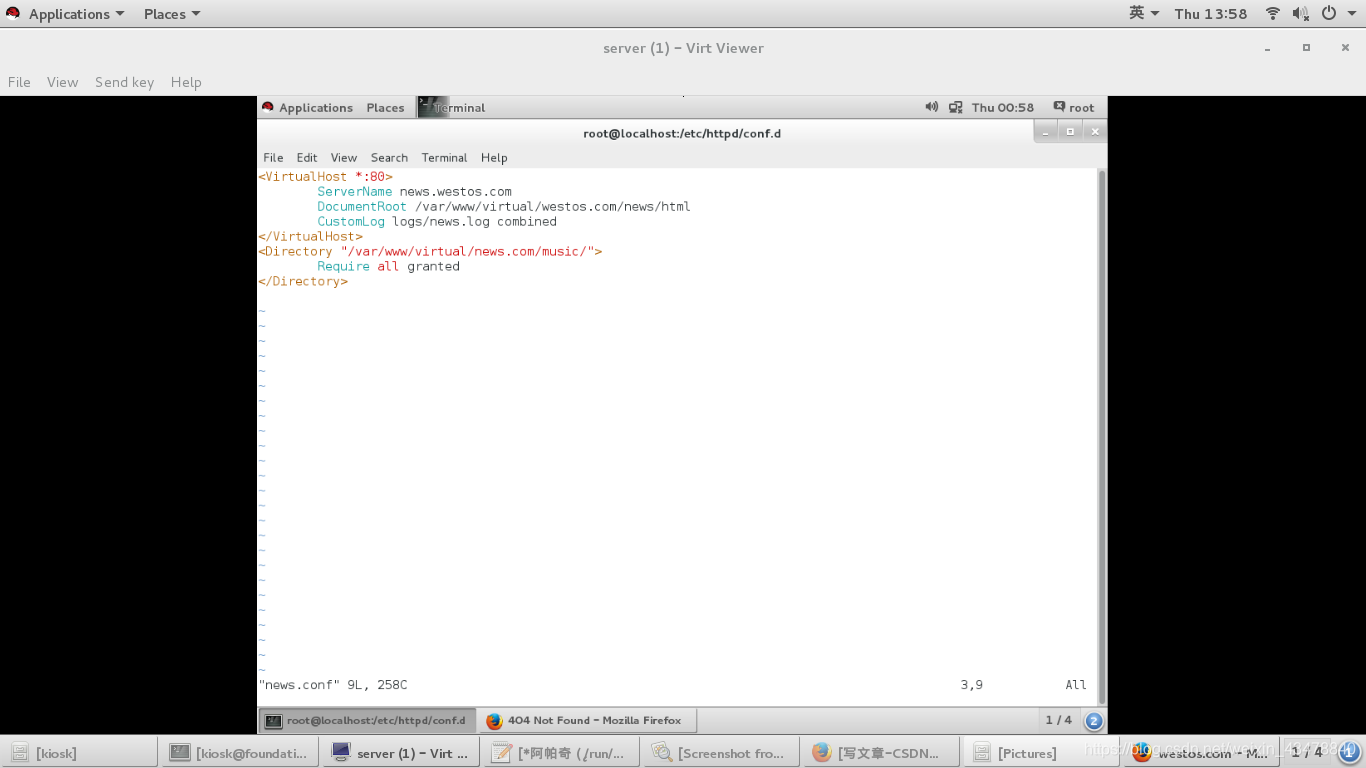
Task: Open terminal Terminal menu
Action: [444, 158]
